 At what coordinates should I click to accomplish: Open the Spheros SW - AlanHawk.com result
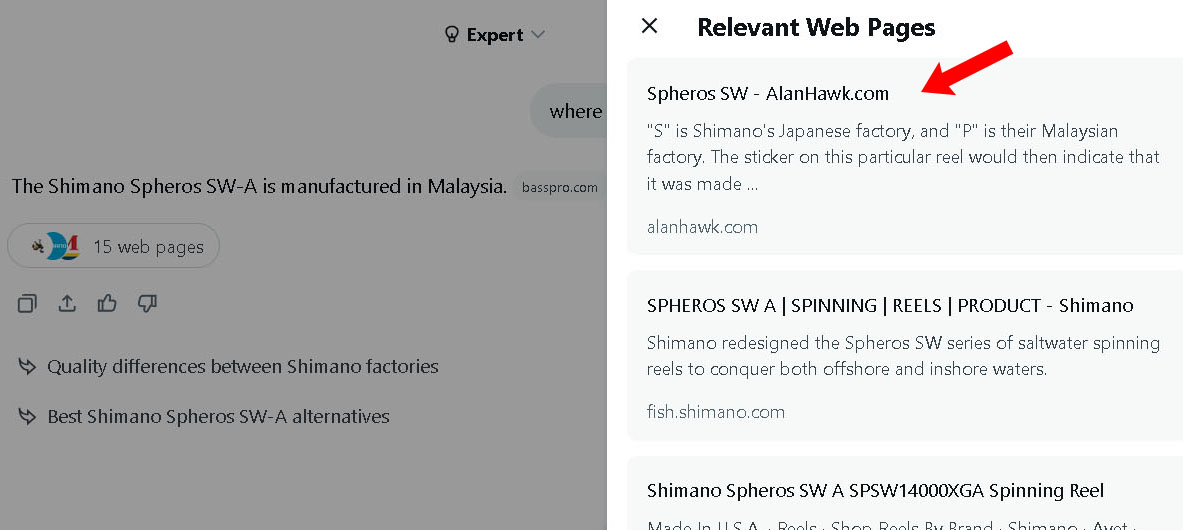[767, 94]
